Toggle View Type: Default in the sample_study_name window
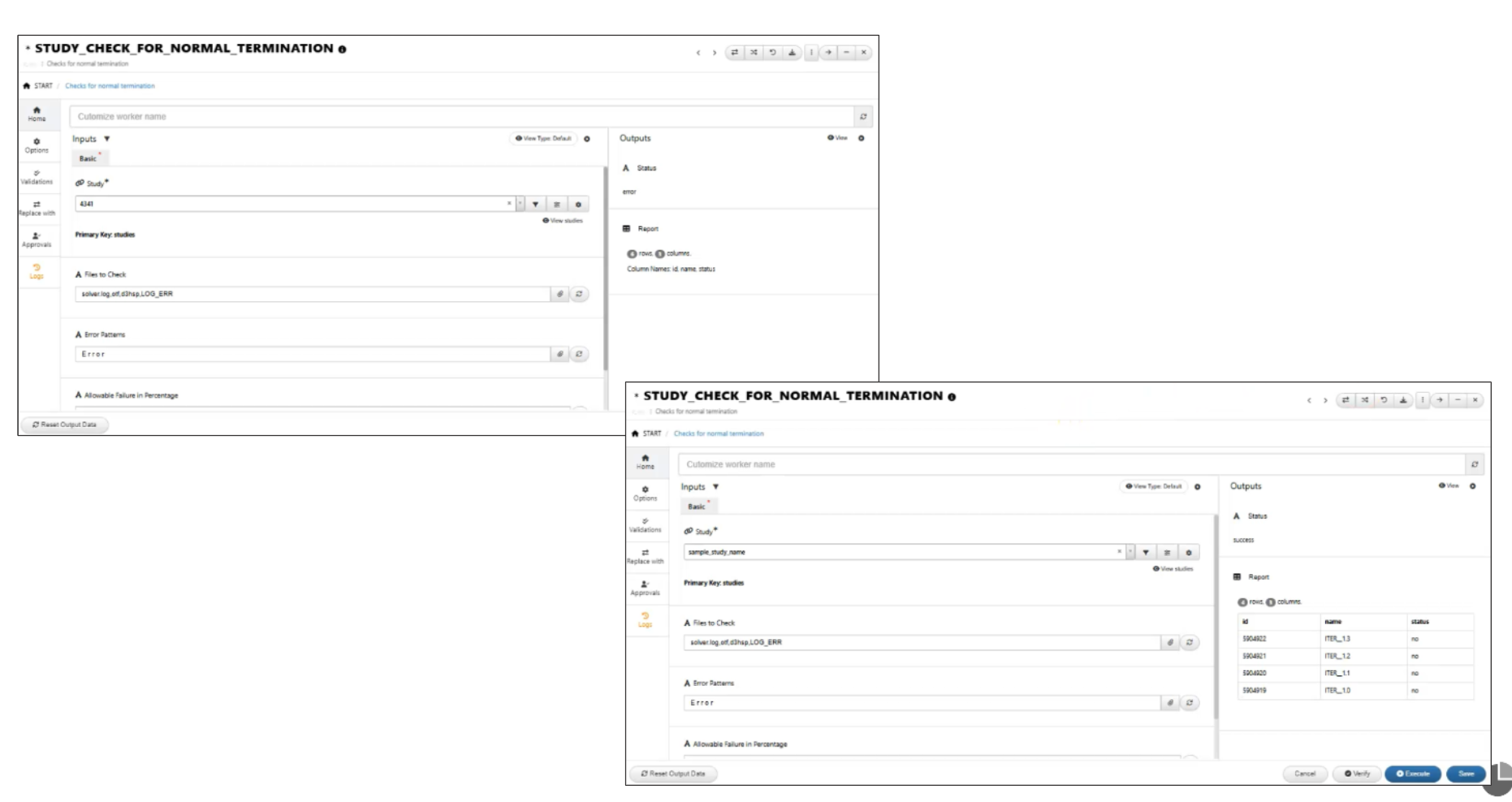 tap(1154, 486)
